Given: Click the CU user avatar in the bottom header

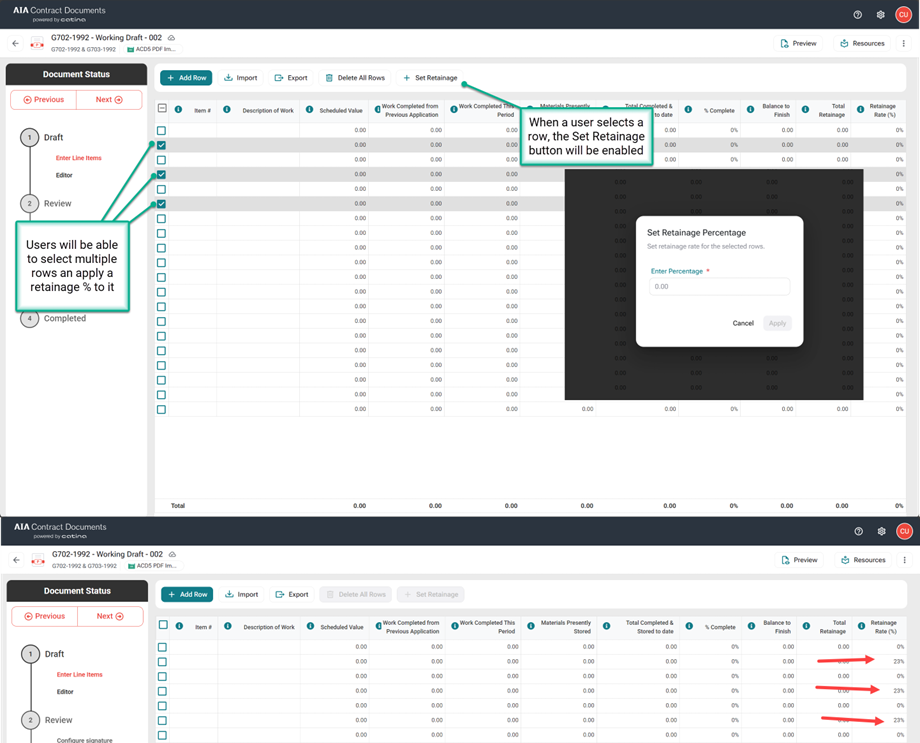Looking at the screenshot, I should 904,531.
